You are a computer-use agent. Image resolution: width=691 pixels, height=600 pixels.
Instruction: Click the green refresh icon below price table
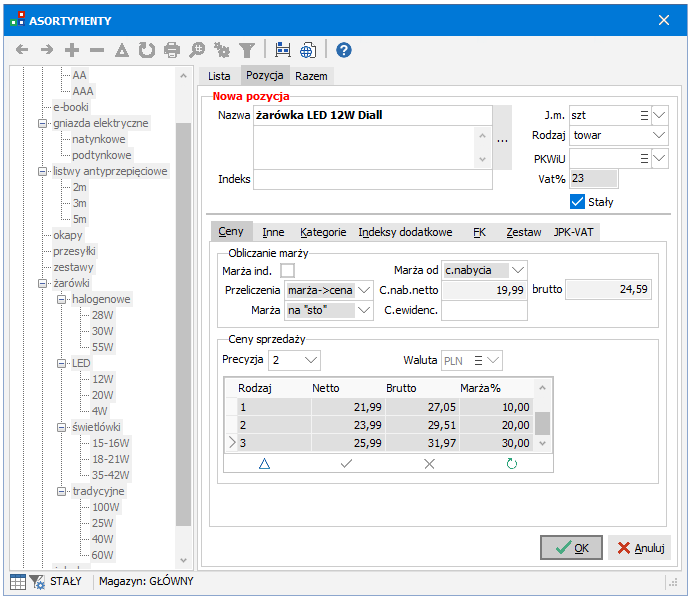click(512, 464)
